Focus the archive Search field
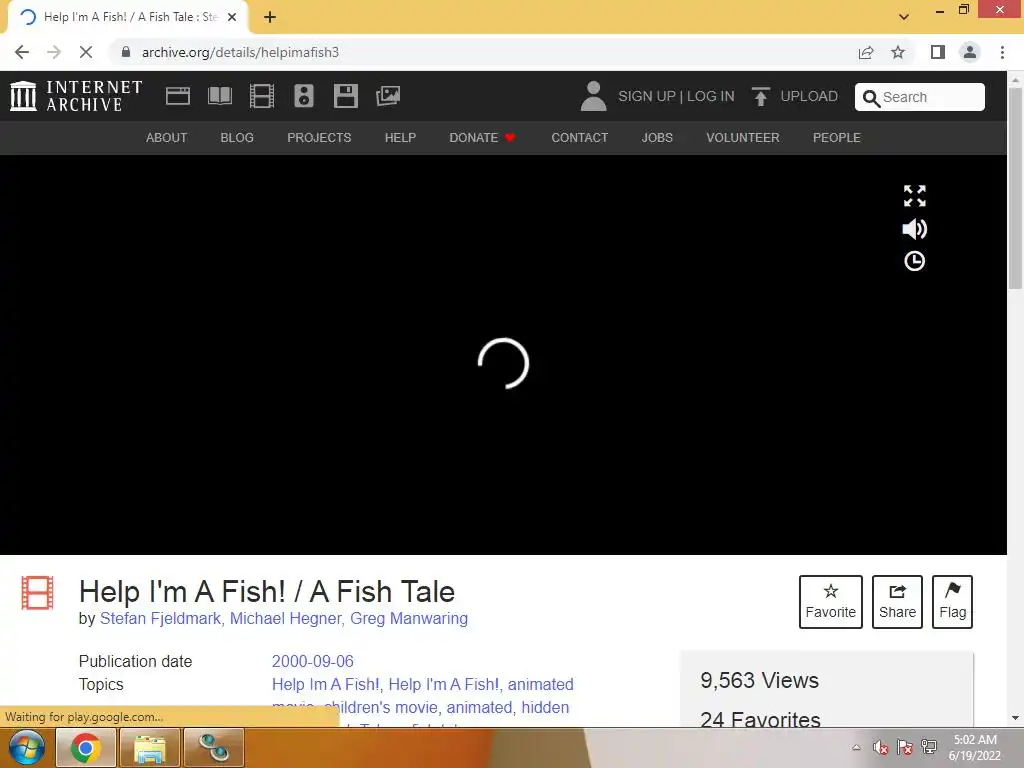The image size is (1024, 768). (x=920, y=97)
